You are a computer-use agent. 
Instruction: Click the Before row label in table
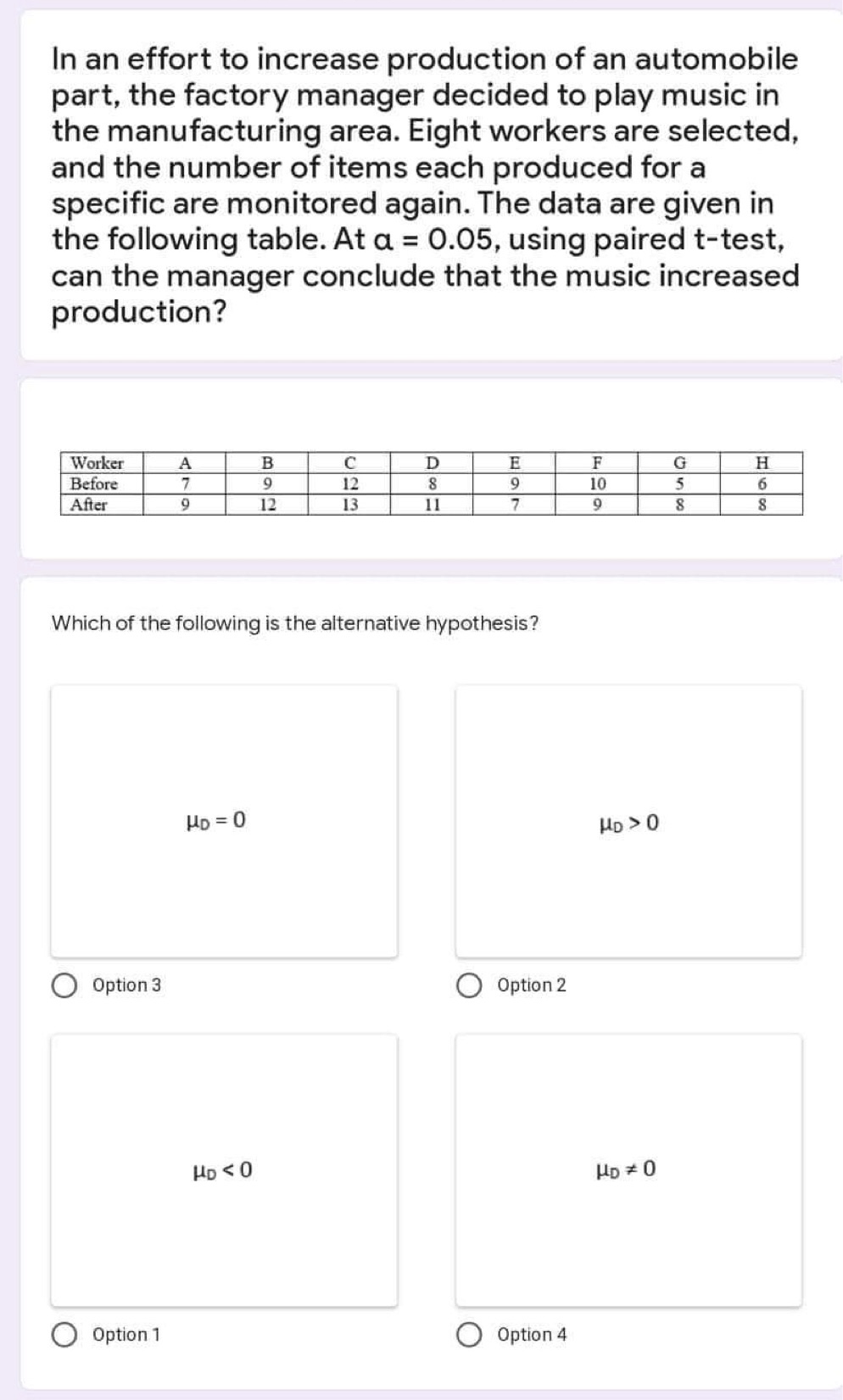tap(93, 484)
